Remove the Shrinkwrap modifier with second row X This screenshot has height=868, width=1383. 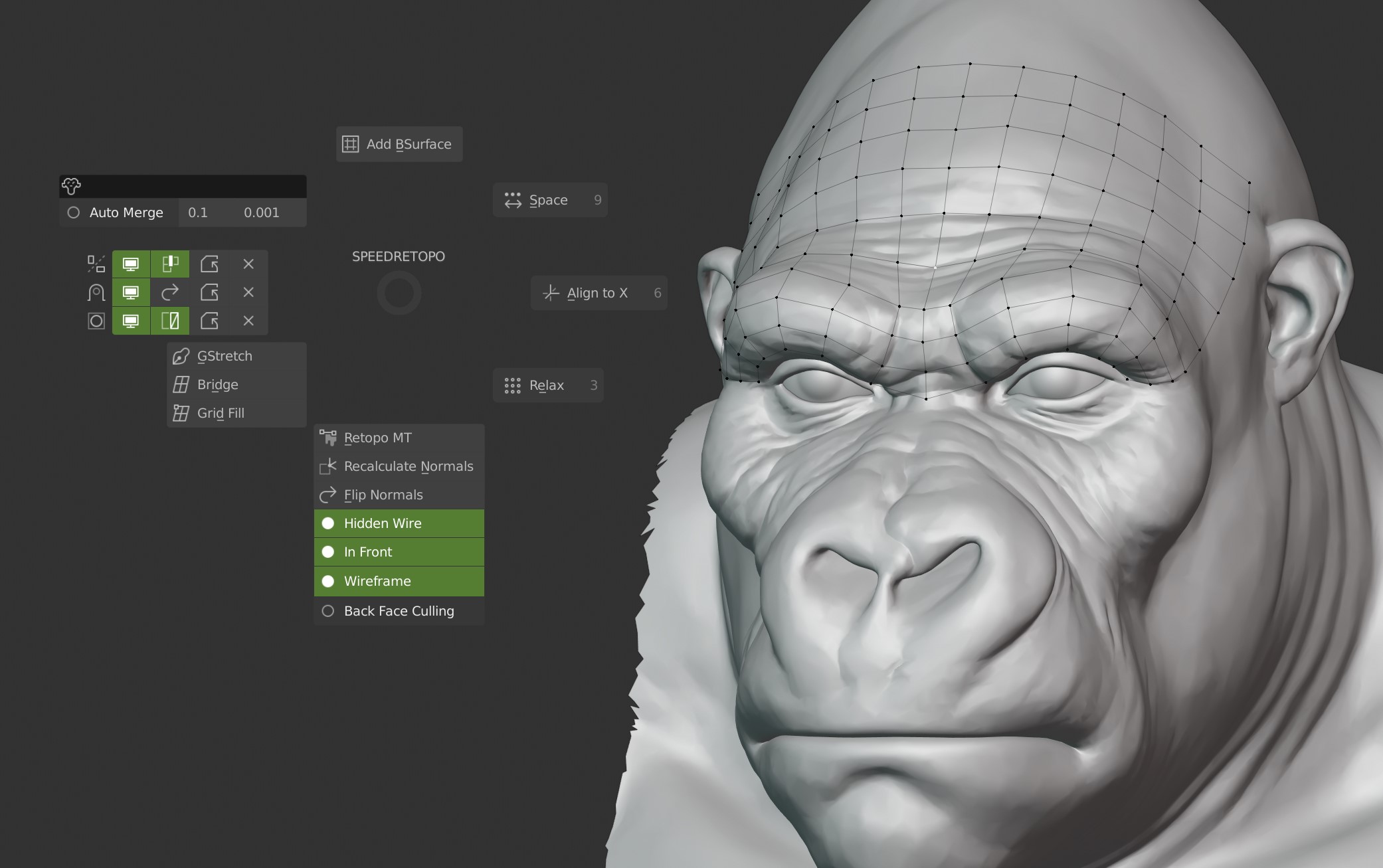click(248, 292)
